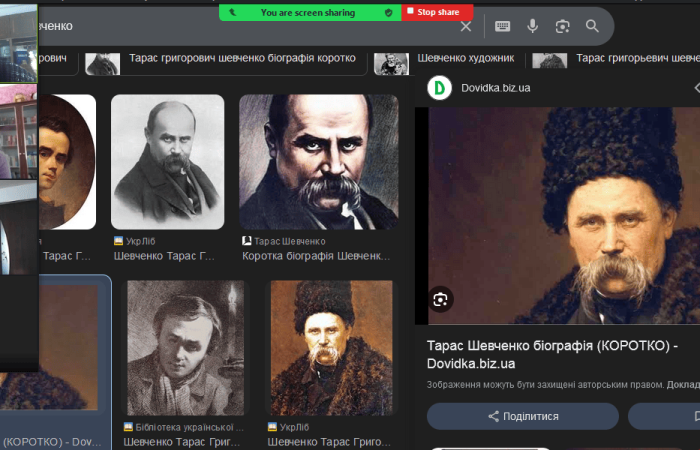
Task: Click the Lens icon on the preview image
Action: click(441, 298)
